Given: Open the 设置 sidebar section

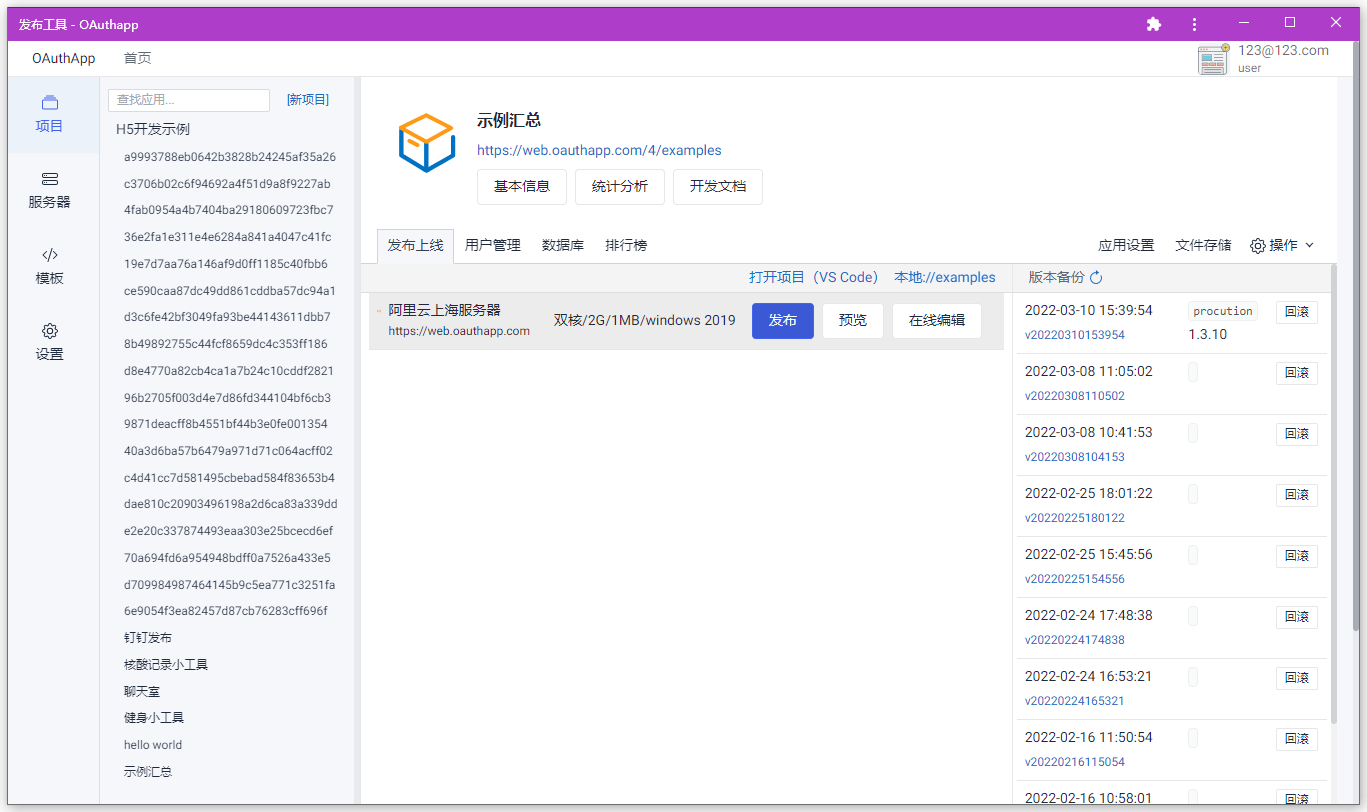Looking at the screenshot, I should (x=49, y=342).
